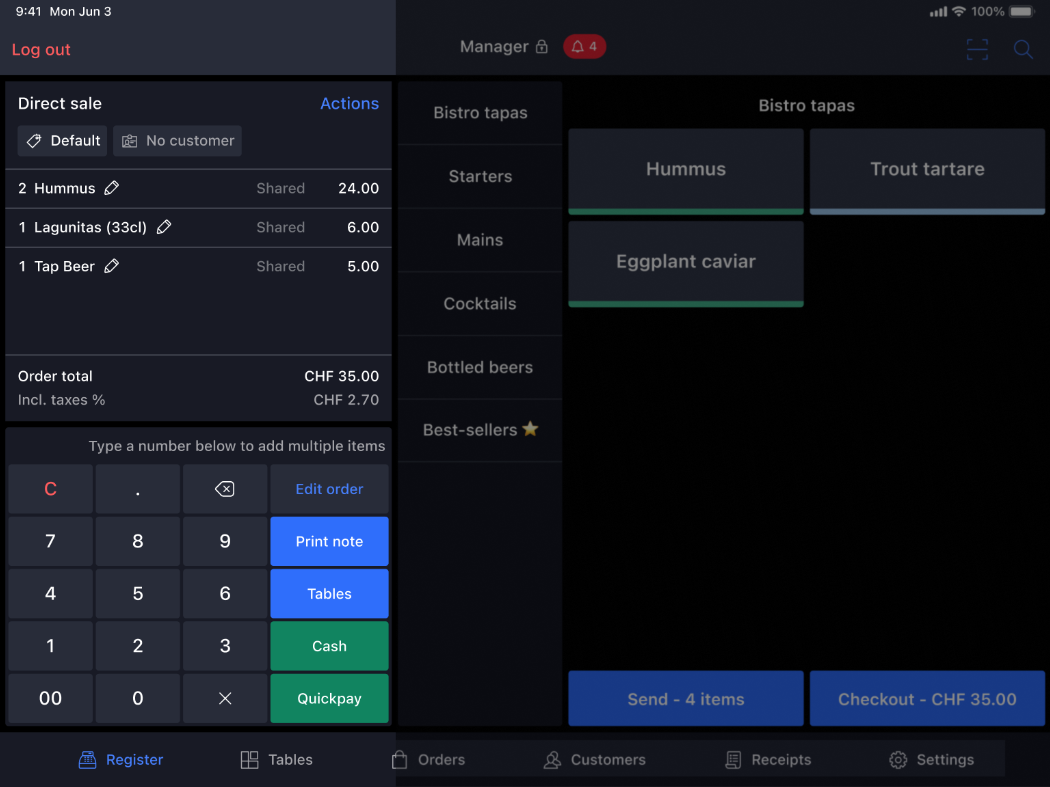Viewport: 1050px width, 787px height.
Task: Add Trout tartare to the order
Action: pyautogui.click(x=927, y=170)
